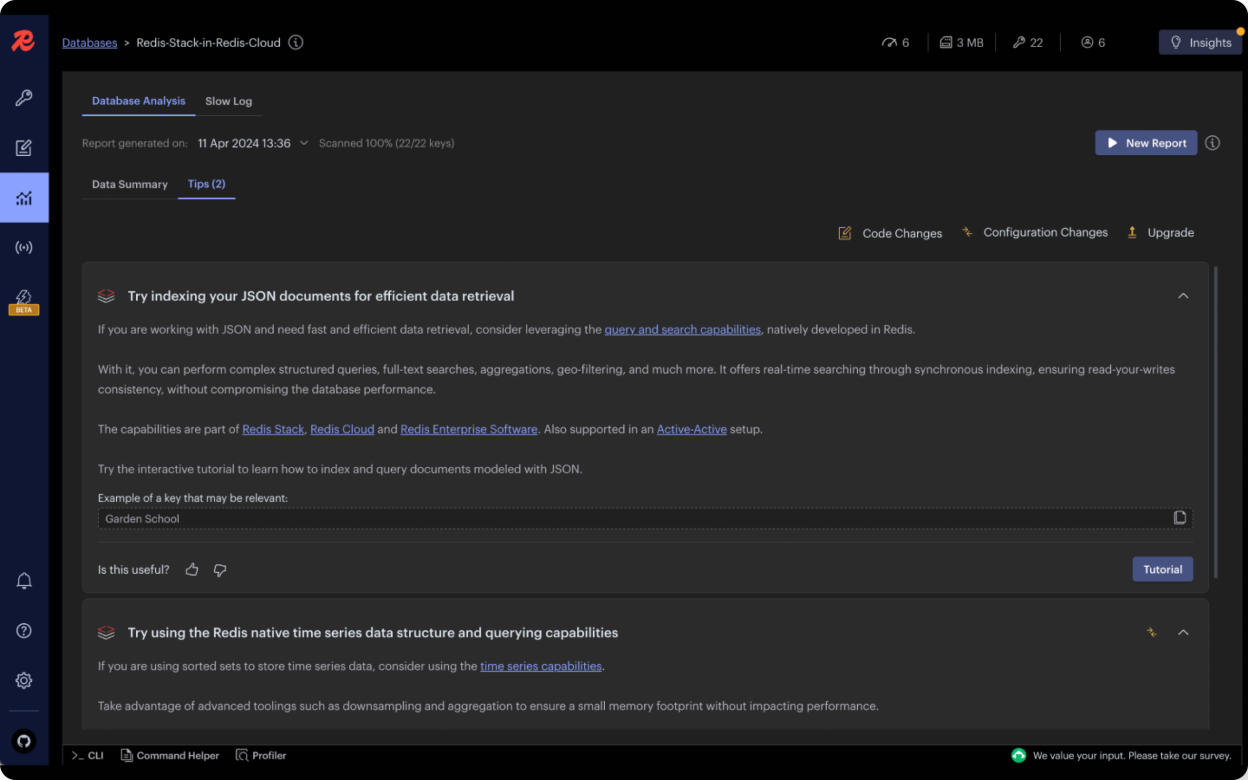Click the commands per second gauge stat

coord(895,43)
